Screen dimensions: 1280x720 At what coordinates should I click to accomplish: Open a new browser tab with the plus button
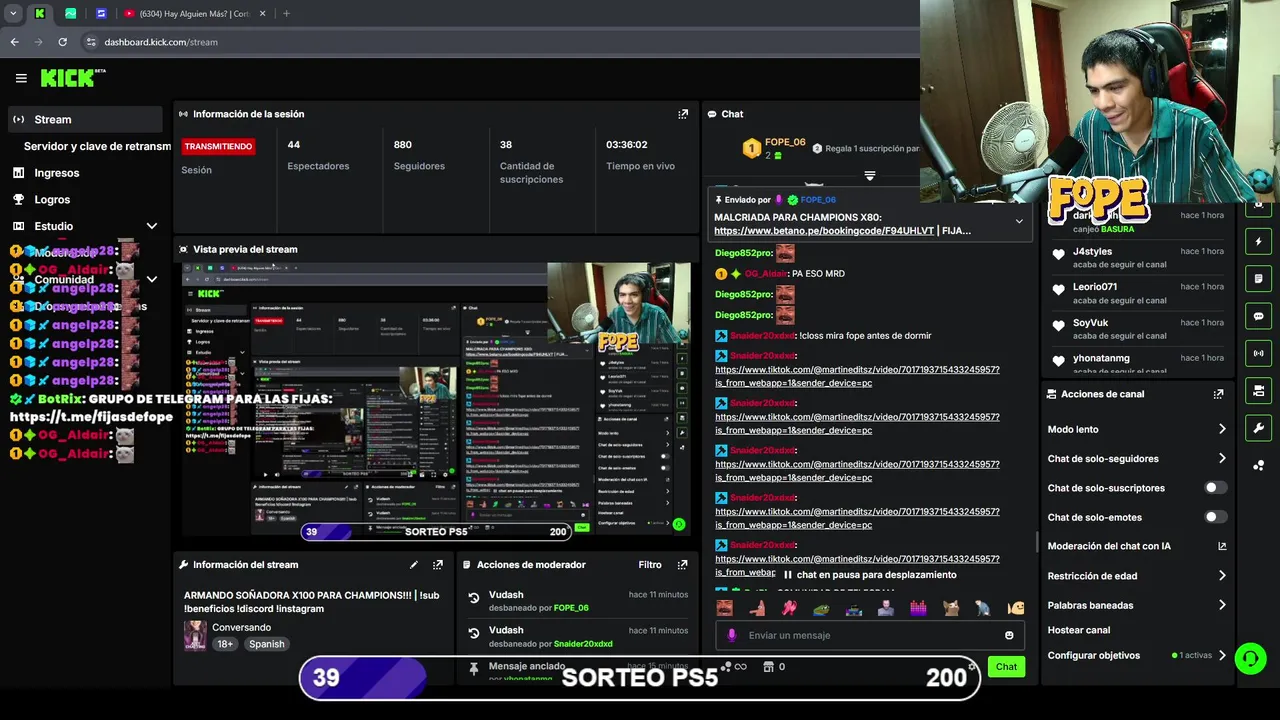pyautogui.click(x=286, y=14)
